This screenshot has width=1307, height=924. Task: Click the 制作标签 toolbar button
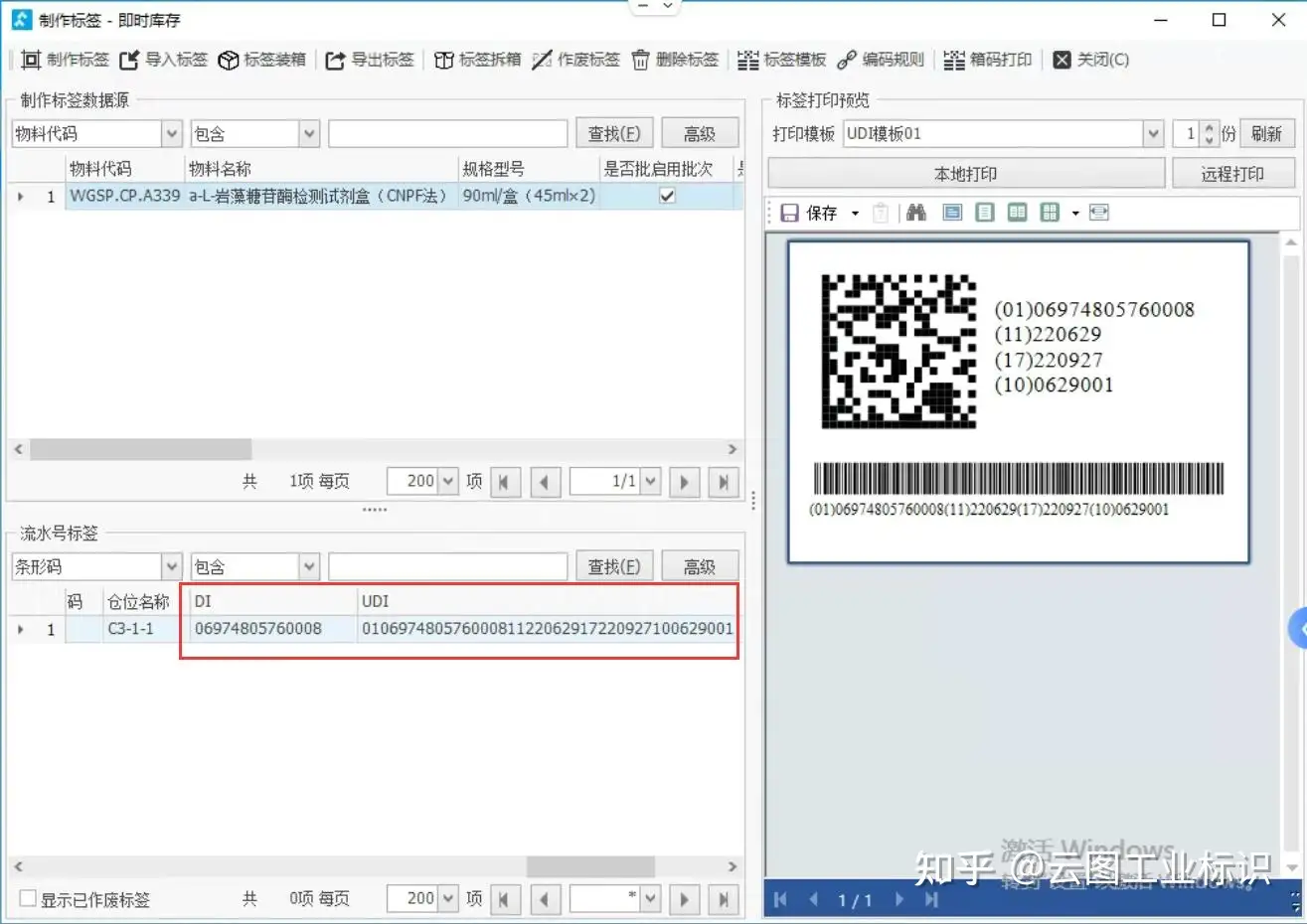click(x=65, y=60)
